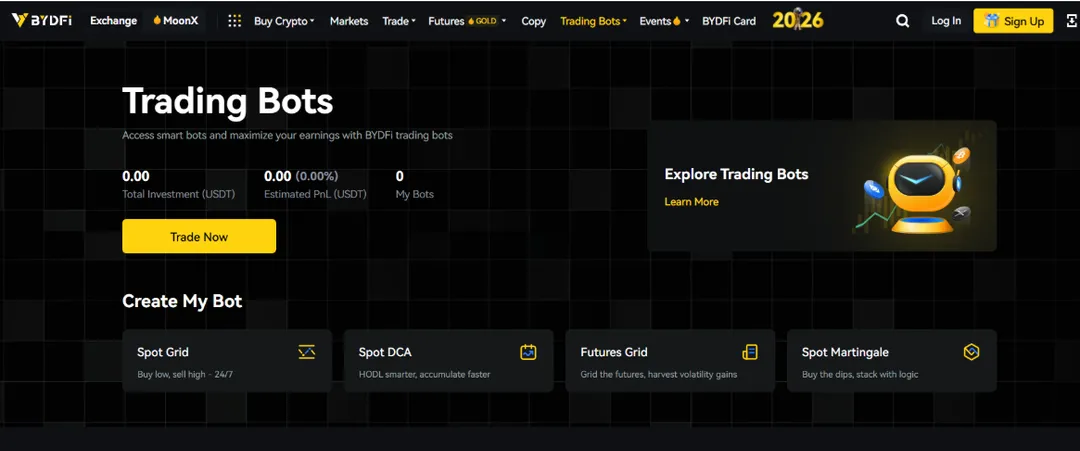Image resolution: width=1080 pixels, height=451 pixels.
Task: Click 'Grid the futures, harvest volatility gains'
Action: point(658,375)
